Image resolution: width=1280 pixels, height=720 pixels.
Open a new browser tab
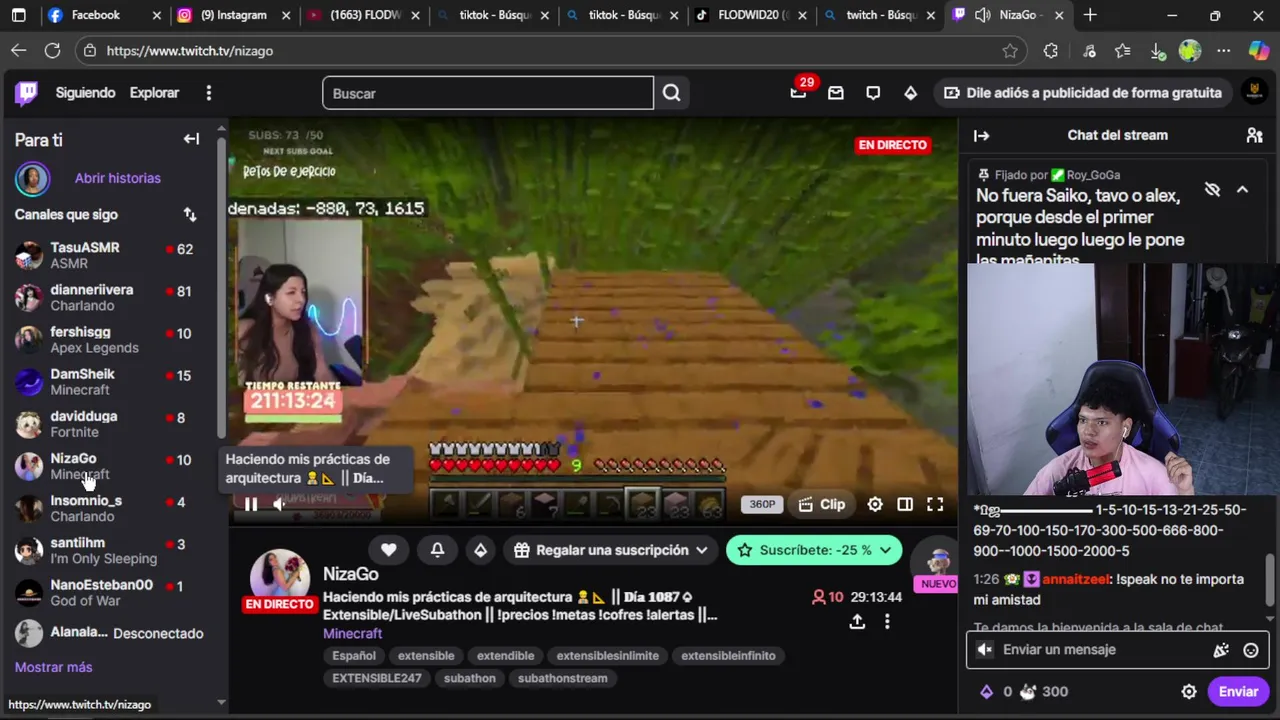click(x=1090, y=15)
